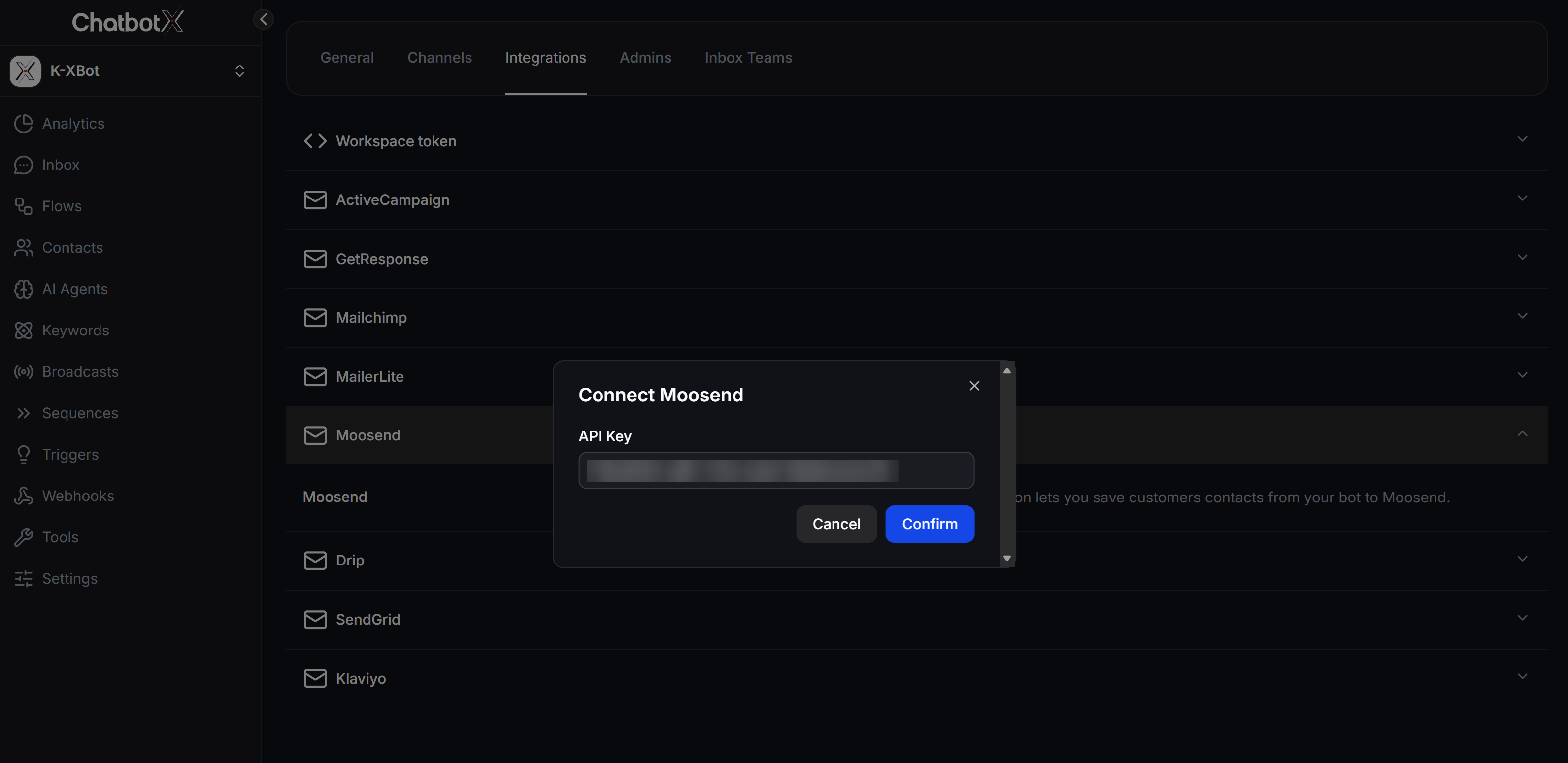Expand the GetResponse section chevron
The image size is (1568, 763).
[x=1522, y=257]
